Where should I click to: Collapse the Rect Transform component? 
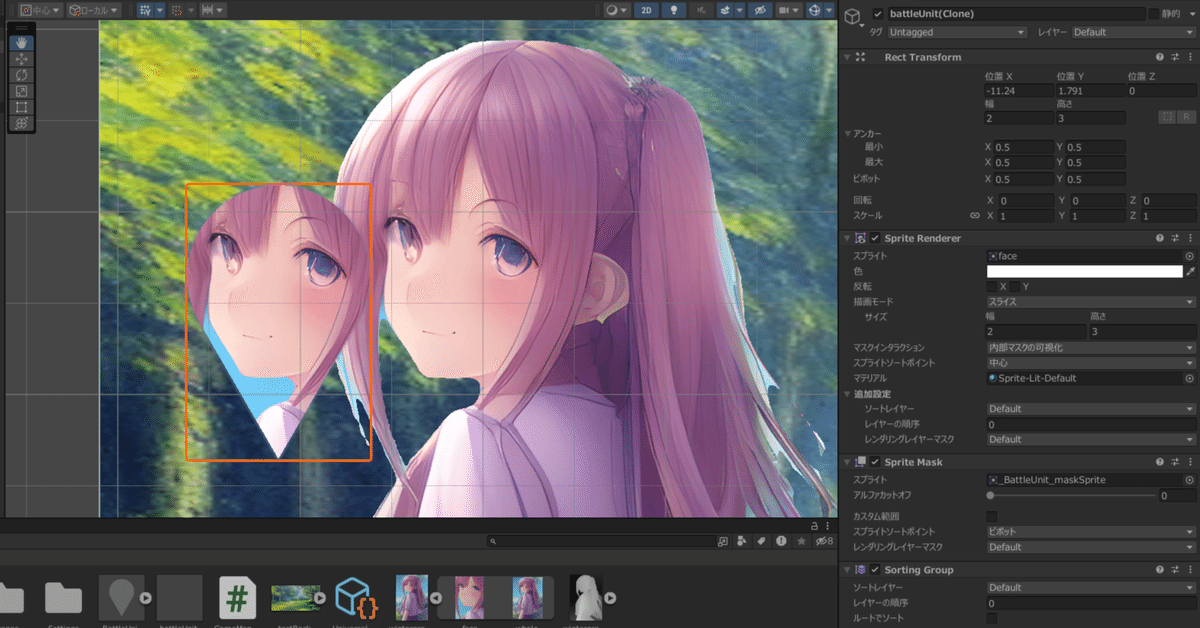coord(847,57)
